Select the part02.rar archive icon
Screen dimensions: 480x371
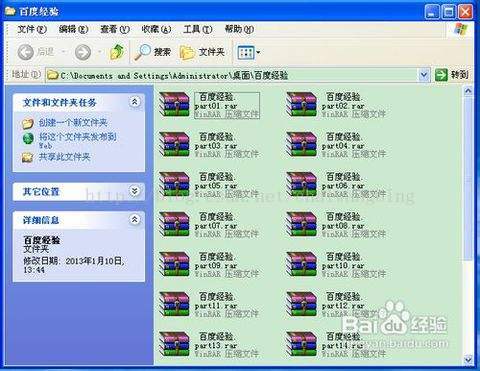(x=301, y=104)
